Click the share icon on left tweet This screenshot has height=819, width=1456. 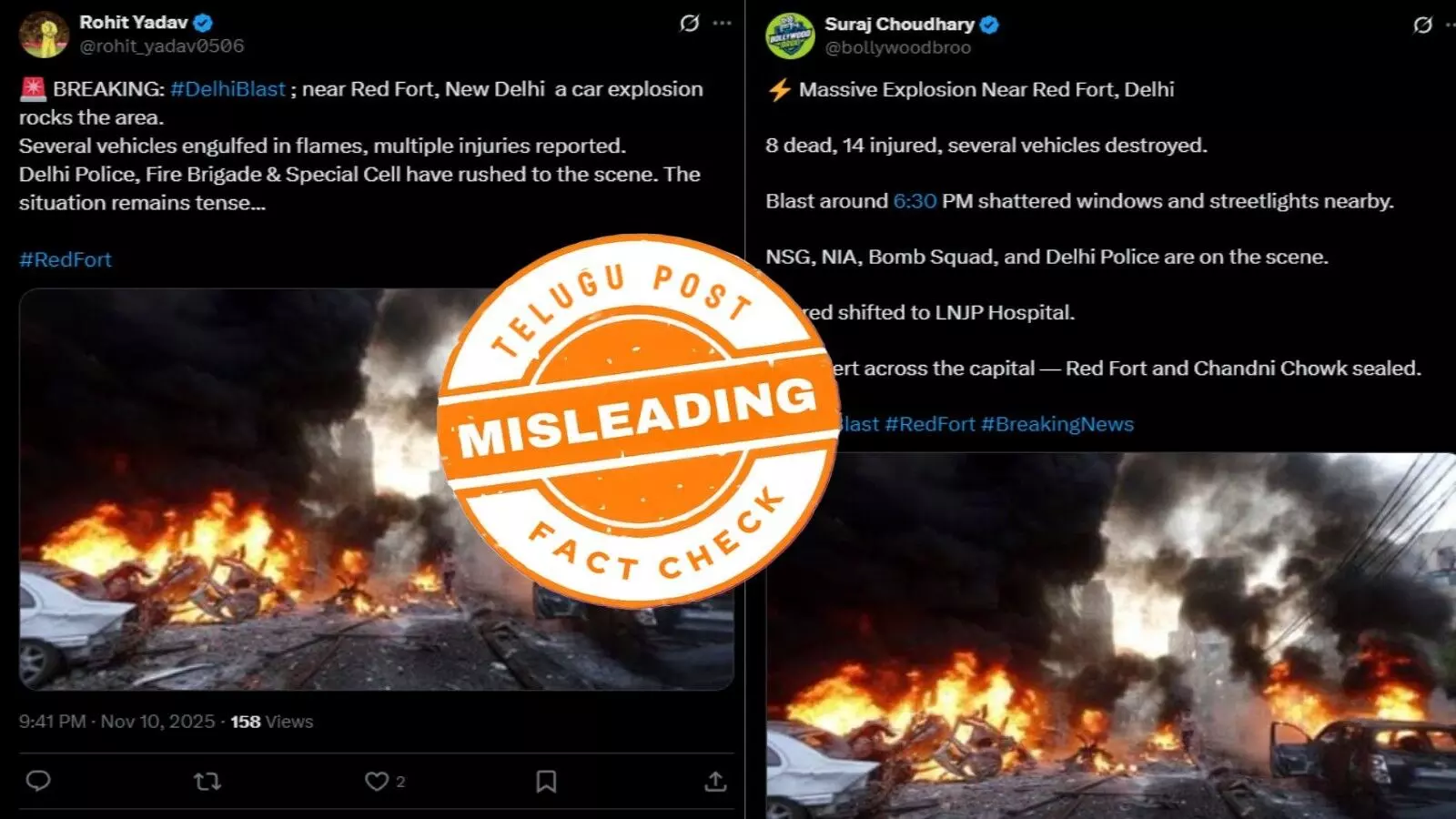[715, 781]
